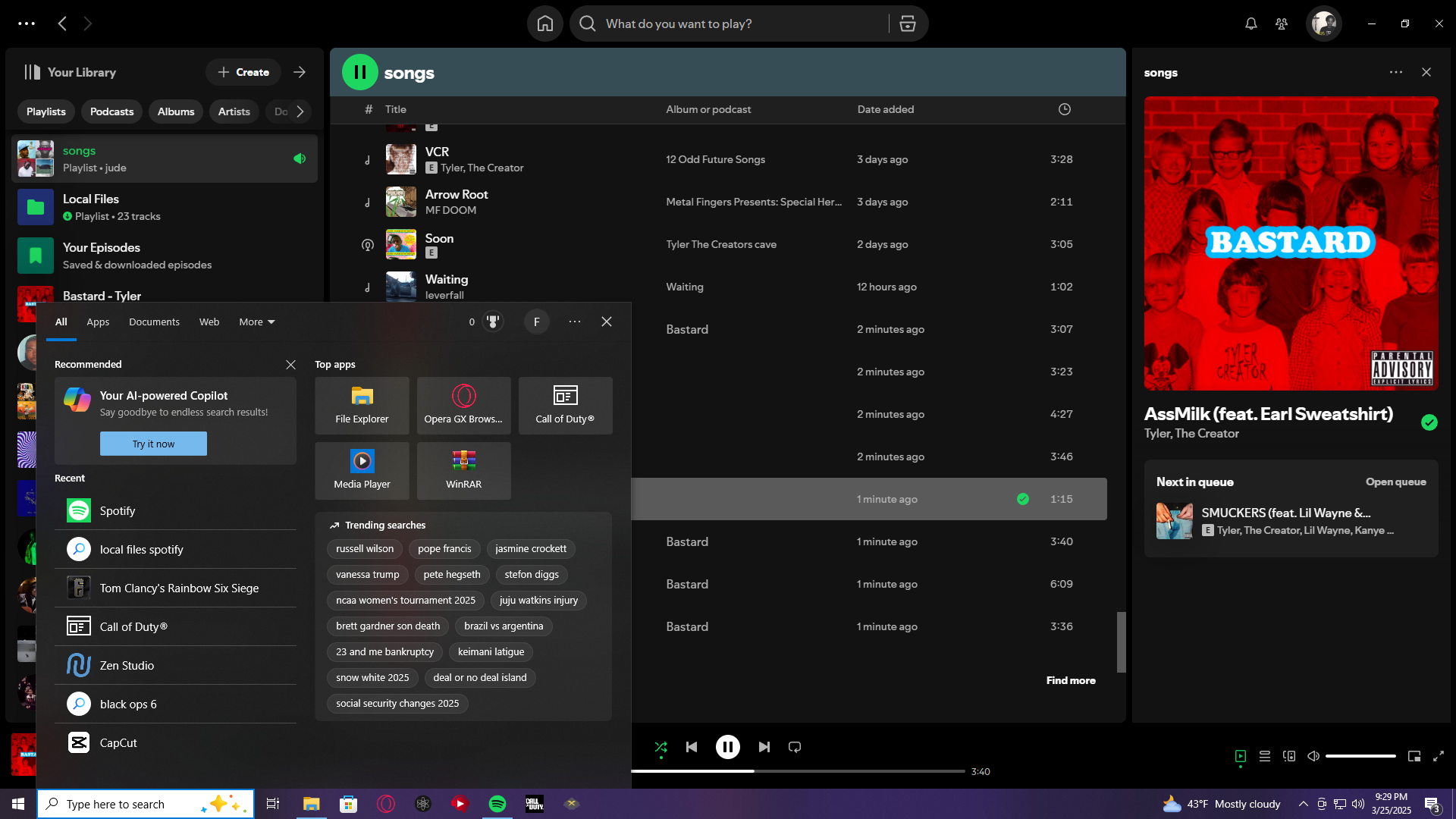Toggle the Now Playing view icon
This screenshot has height=819, width=1456.
[1241, 756]
